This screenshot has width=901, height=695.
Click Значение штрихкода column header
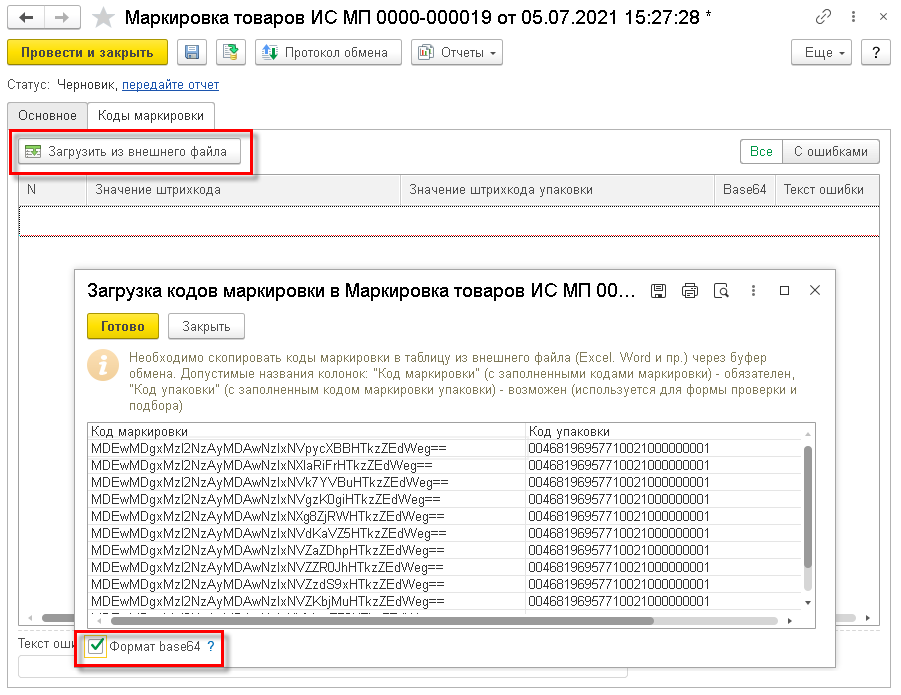coord(243,190)
